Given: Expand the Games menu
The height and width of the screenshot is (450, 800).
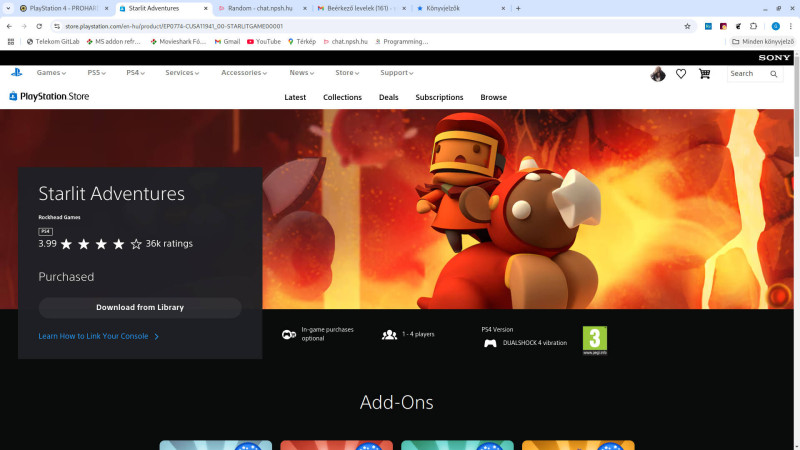Looking at the screenshot, I should tap(51, 72).
